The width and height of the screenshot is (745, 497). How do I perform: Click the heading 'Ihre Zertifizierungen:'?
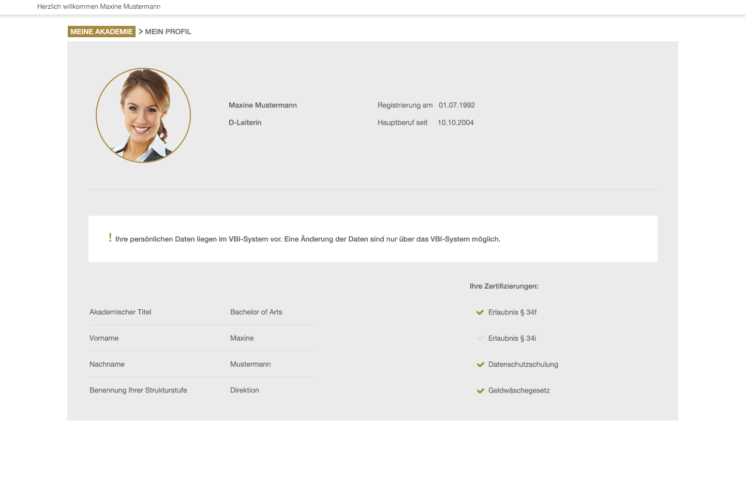click(x=504, y=286)
